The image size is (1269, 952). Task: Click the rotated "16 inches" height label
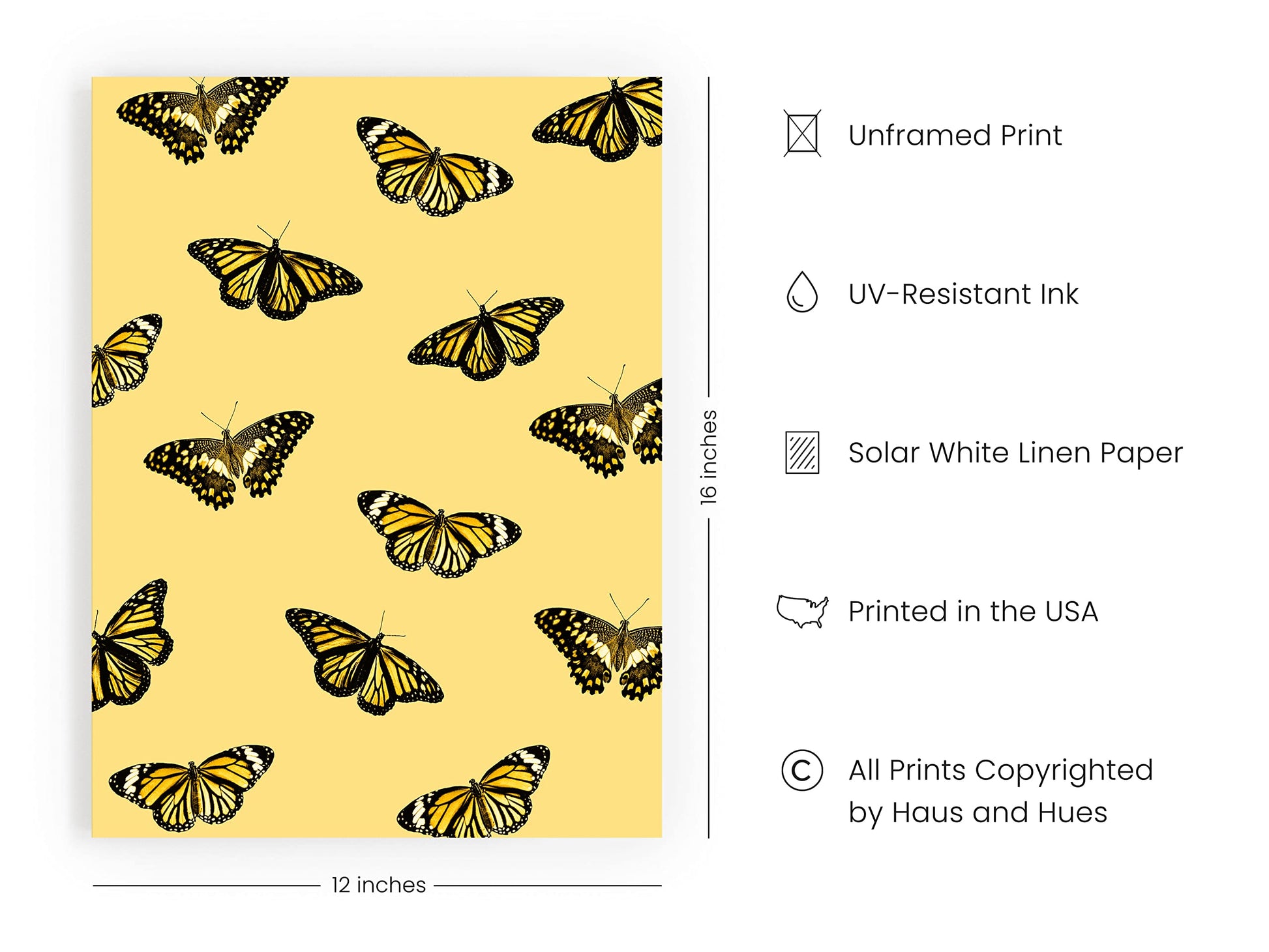(x=708, y=456)
